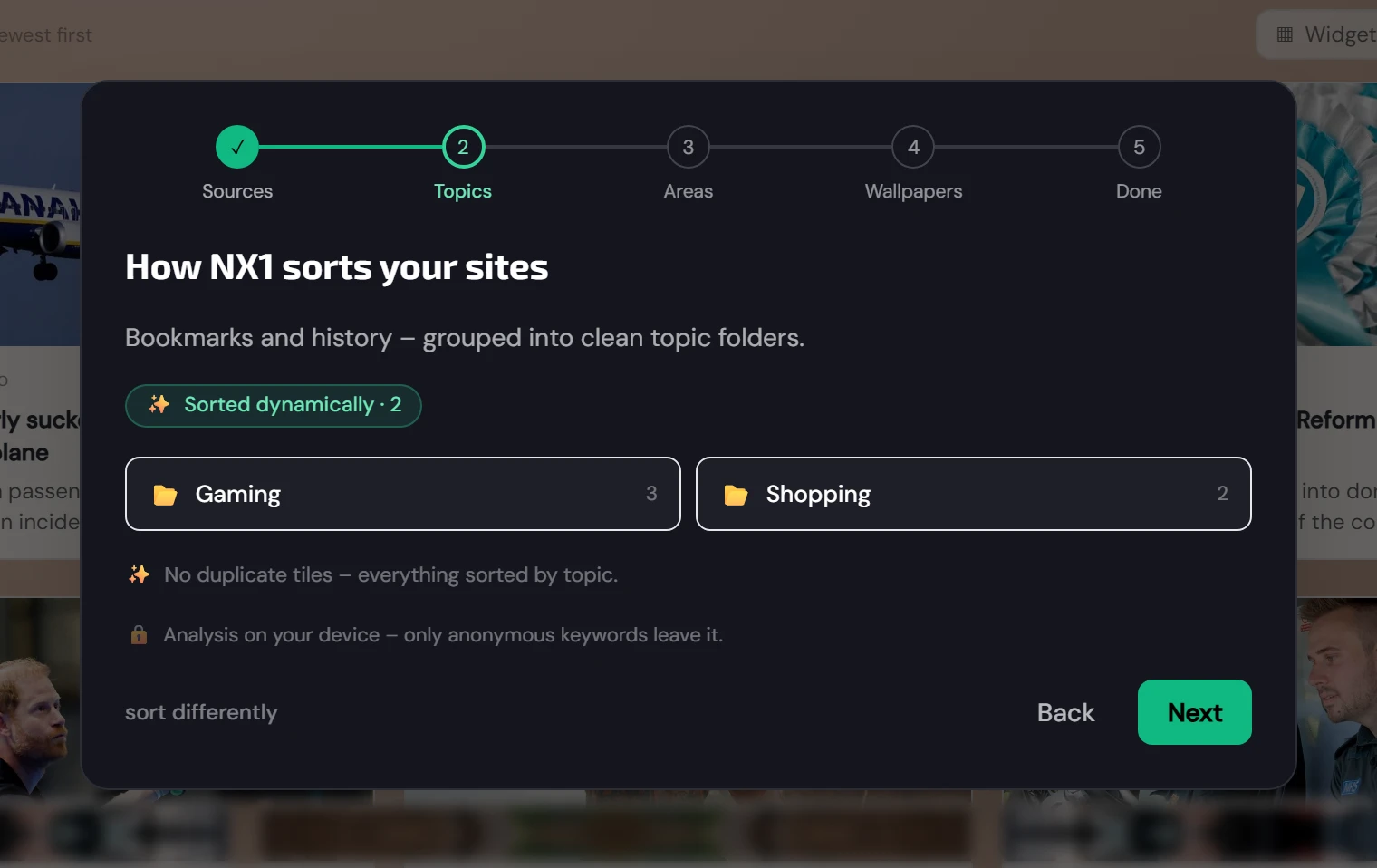Select step 5 Done circle
Screen dimensions: 1377x868
[1139, 147]
